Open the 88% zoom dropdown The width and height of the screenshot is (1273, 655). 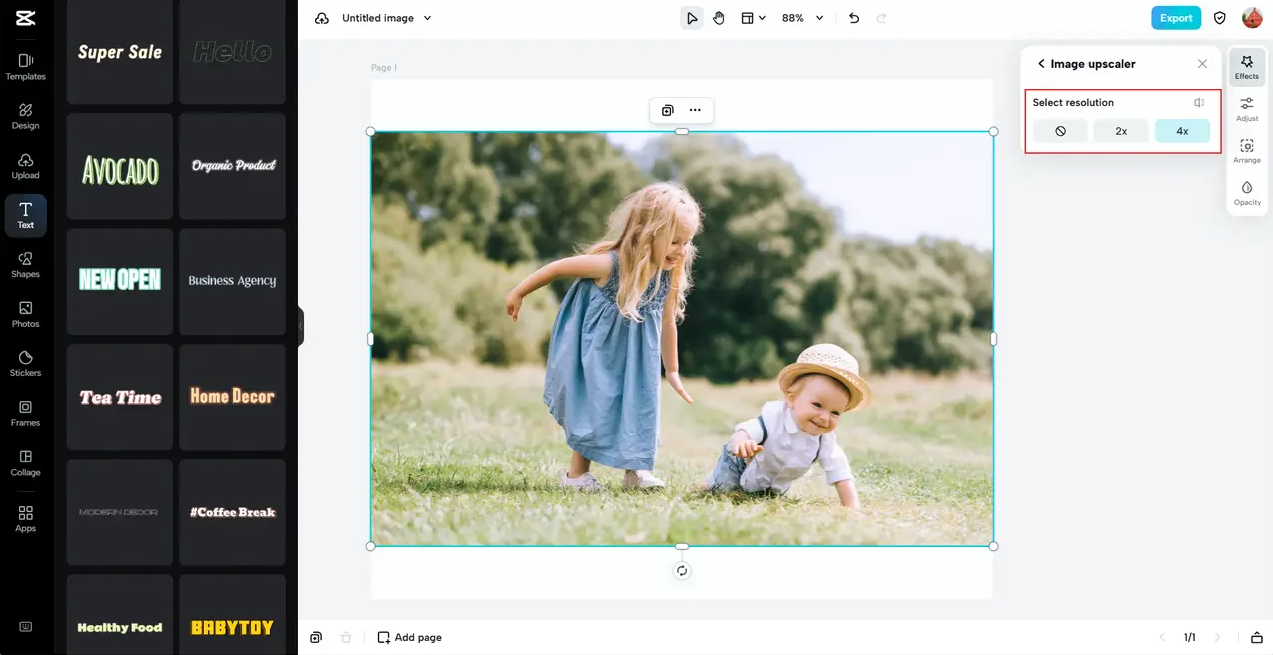tap(803, 18)
